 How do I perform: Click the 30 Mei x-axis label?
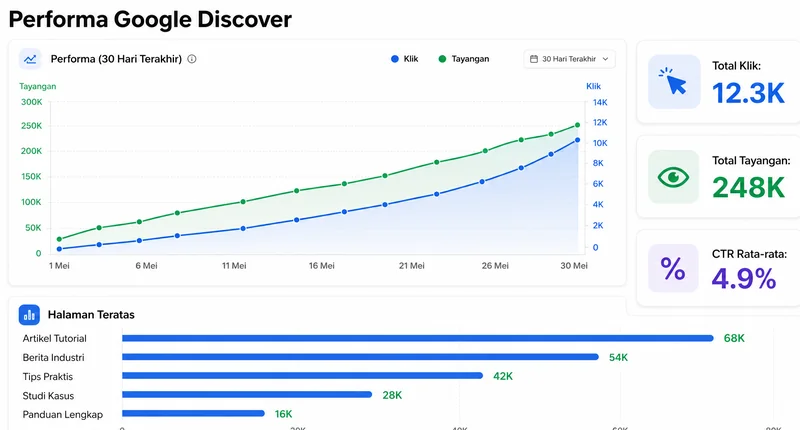click(574, 266)
